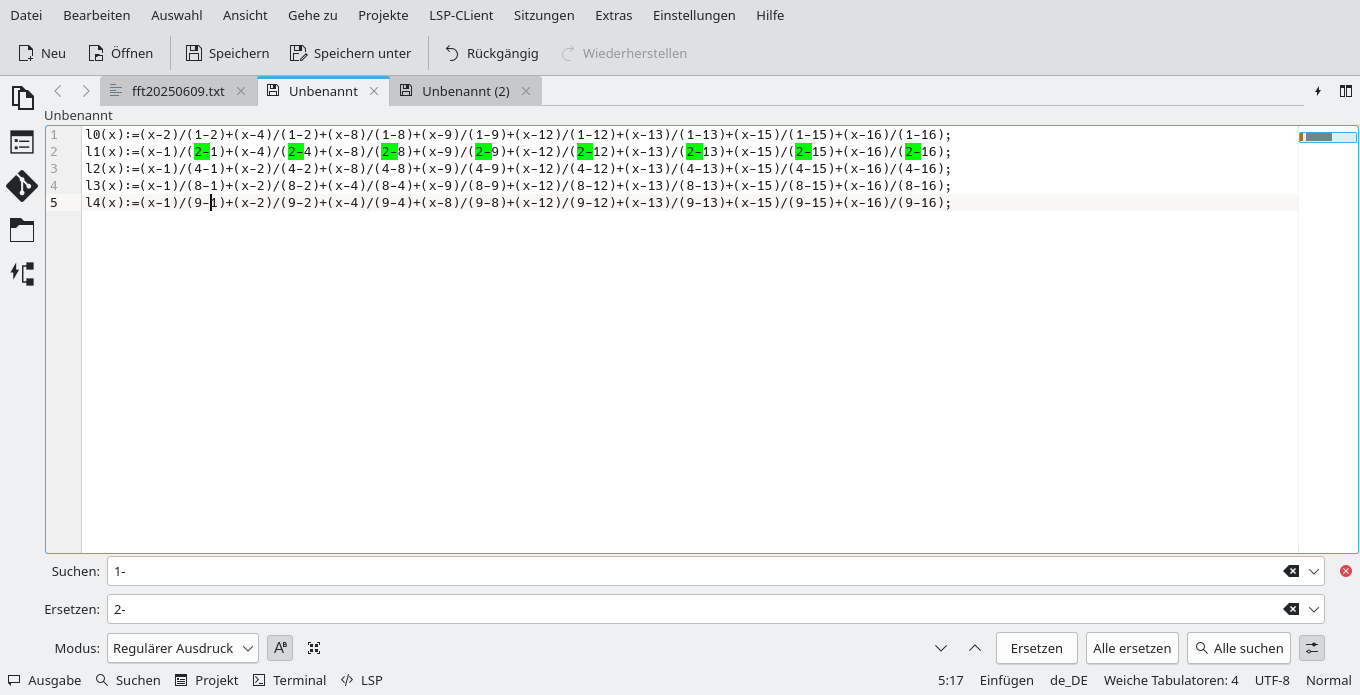Open the Modus dropdown with Regulärer Ausdruck
The width and height of the screenshot is (1360, 695).
[184, 649]
